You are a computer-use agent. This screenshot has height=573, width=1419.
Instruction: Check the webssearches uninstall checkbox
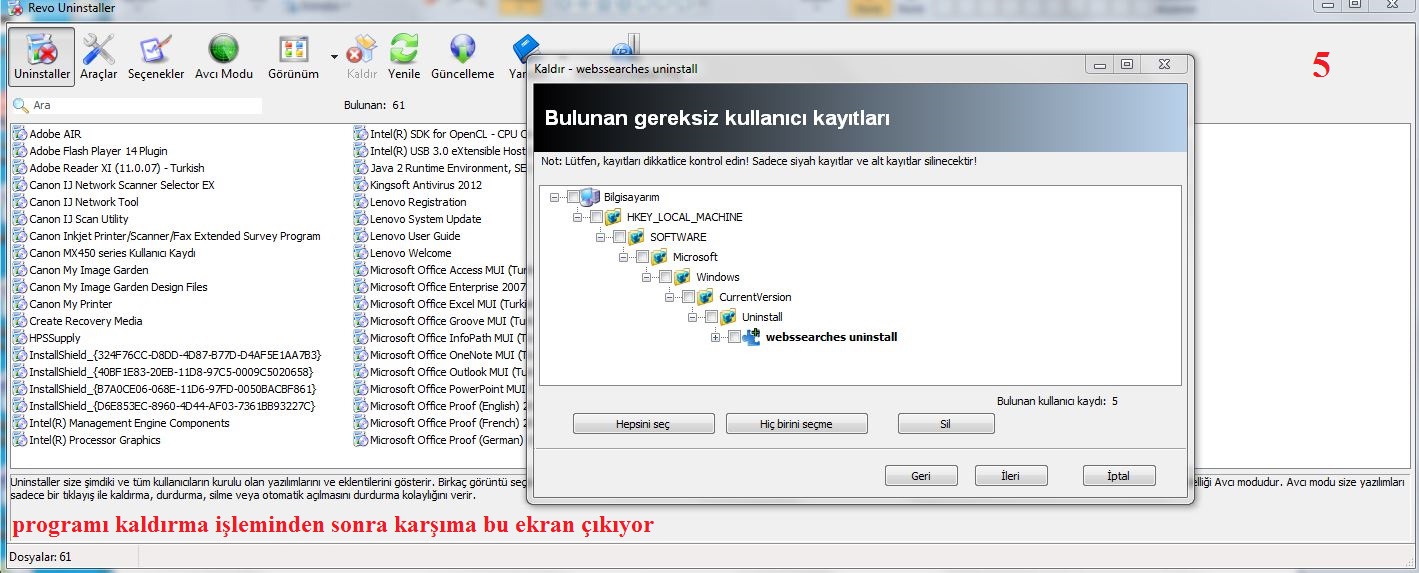735,337
